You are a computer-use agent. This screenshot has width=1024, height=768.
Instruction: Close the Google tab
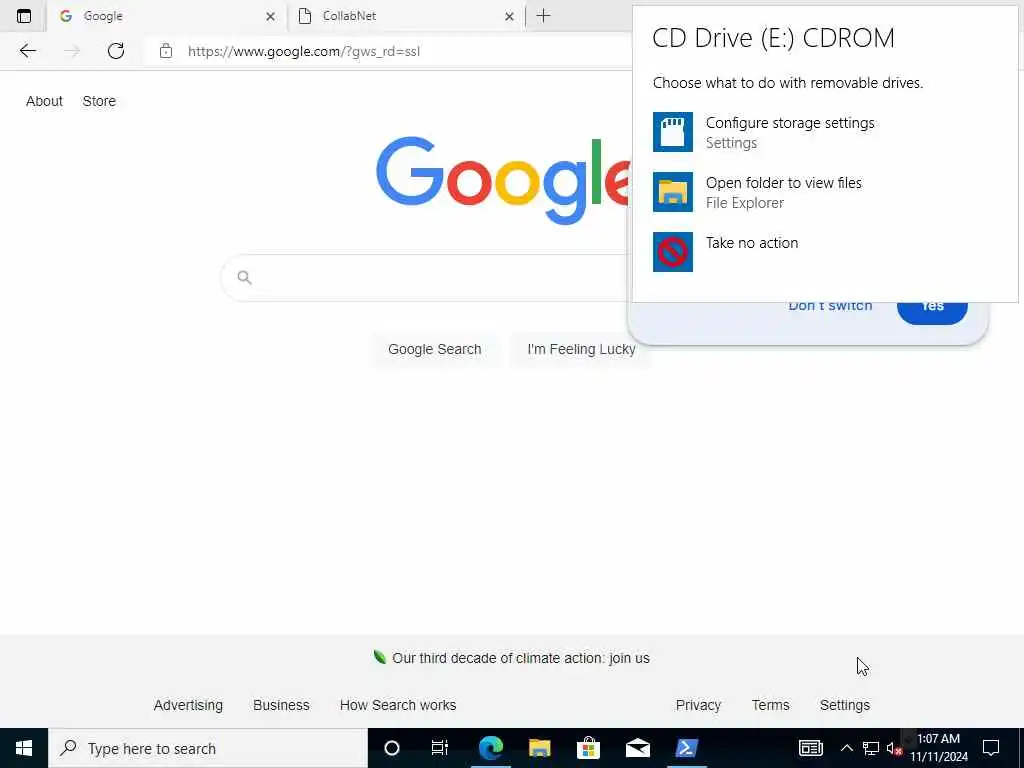270,16
